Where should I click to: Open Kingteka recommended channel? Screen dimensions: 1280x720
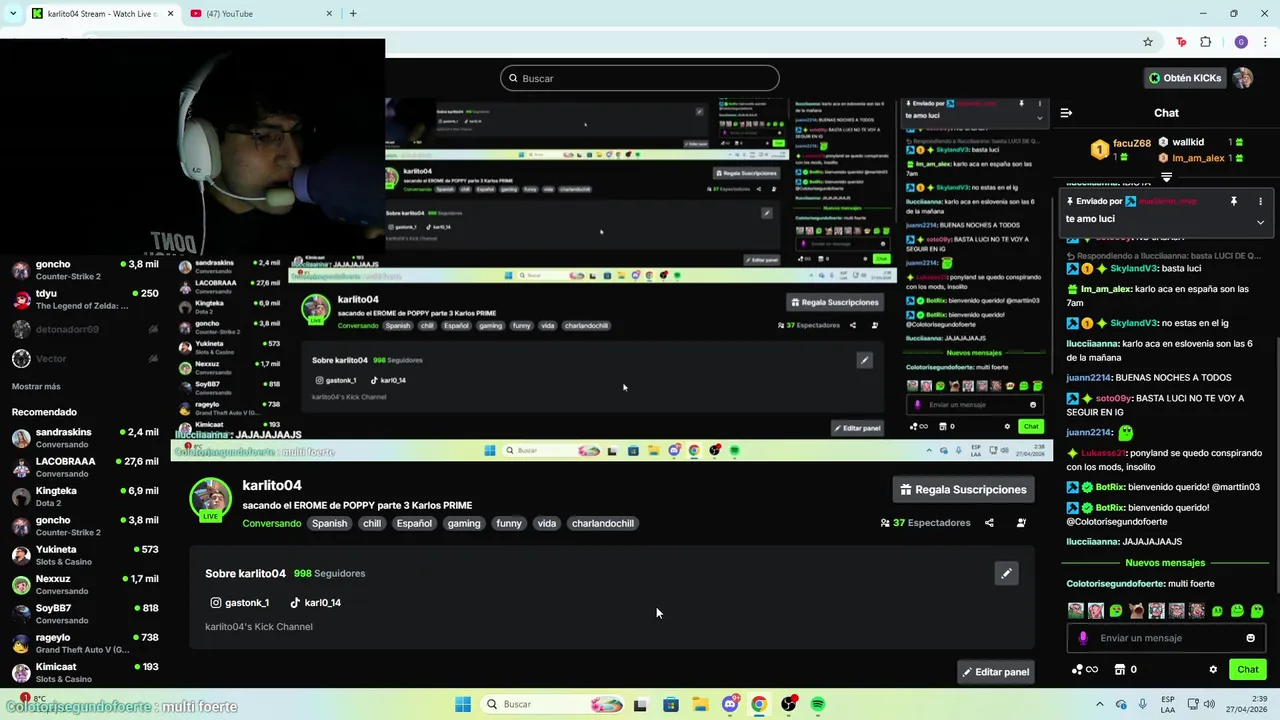[85, 496]
